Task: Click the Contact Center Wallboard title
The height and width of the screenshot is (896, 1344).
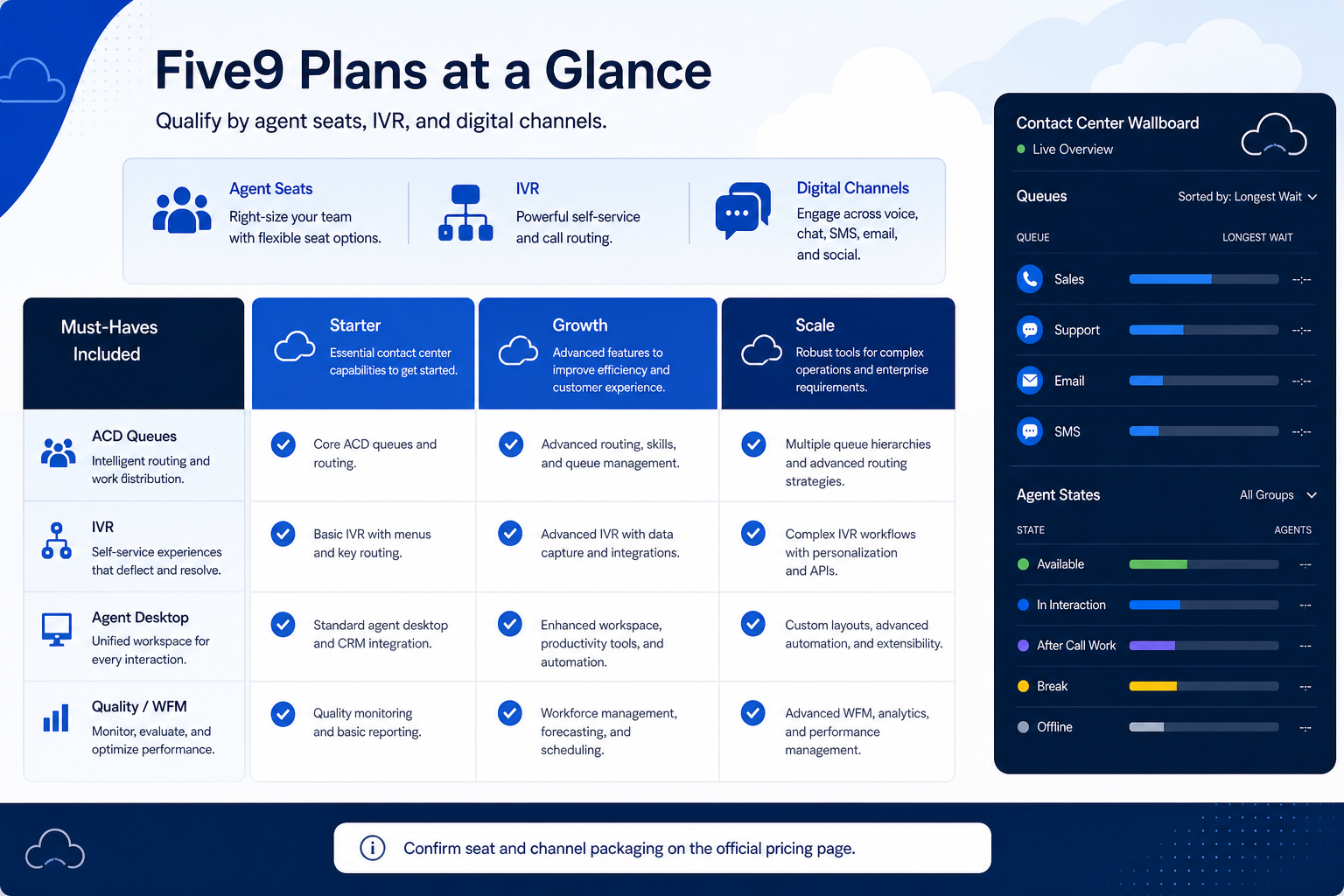Action: click(x=1108, y=123)
